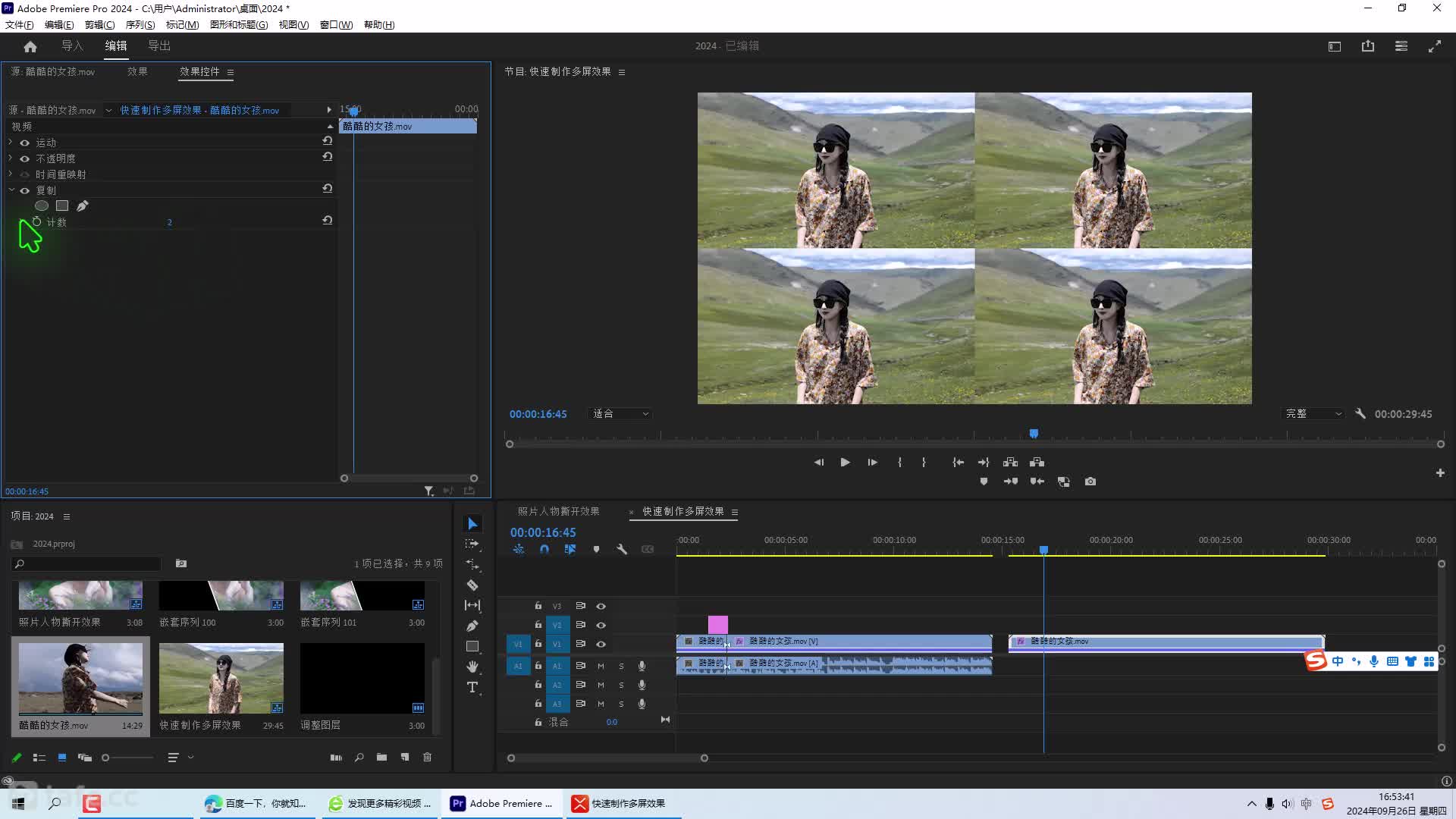The image size is (1456, 819).
Task: Toggle animation stopwatch for 计数
Action: click(36, 221)
